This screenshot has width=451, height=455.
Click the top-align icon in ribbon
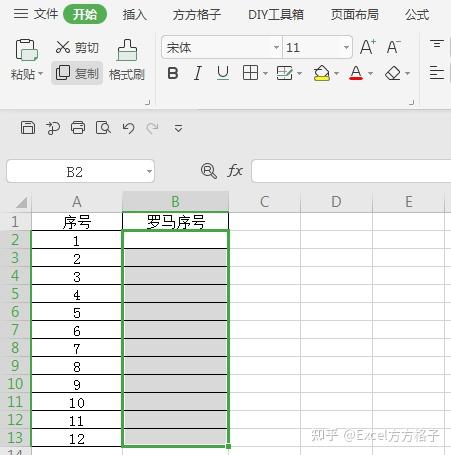(437, 44)
